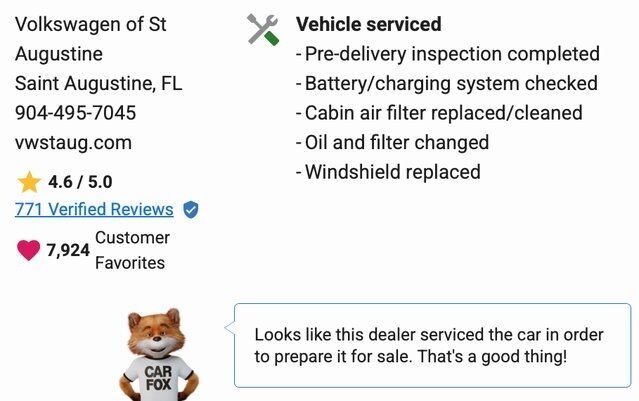Click the wrench and screwdriver service icon

coord(263,29)
